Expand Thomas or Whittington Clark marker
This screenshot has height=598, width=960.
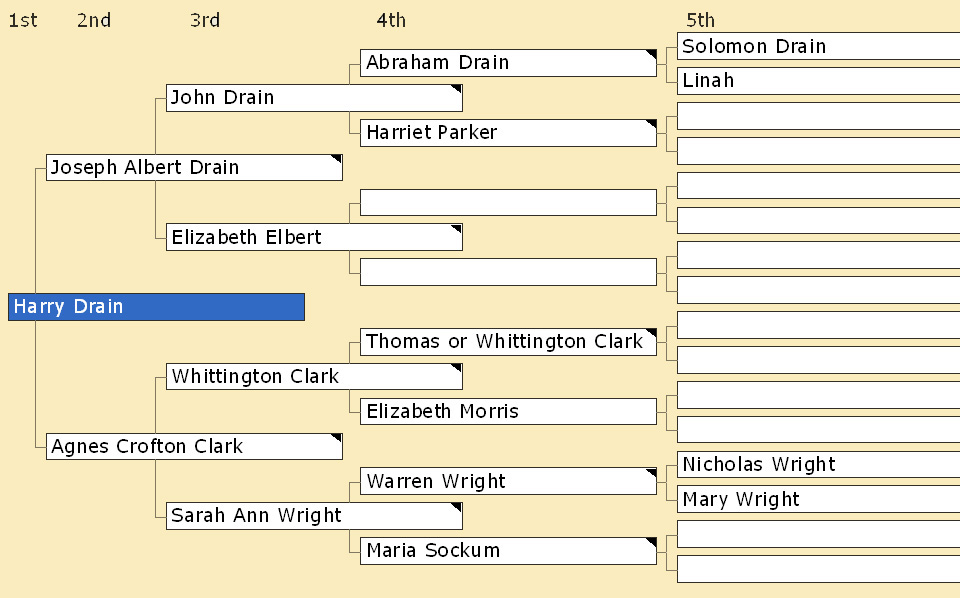(651, 334)
